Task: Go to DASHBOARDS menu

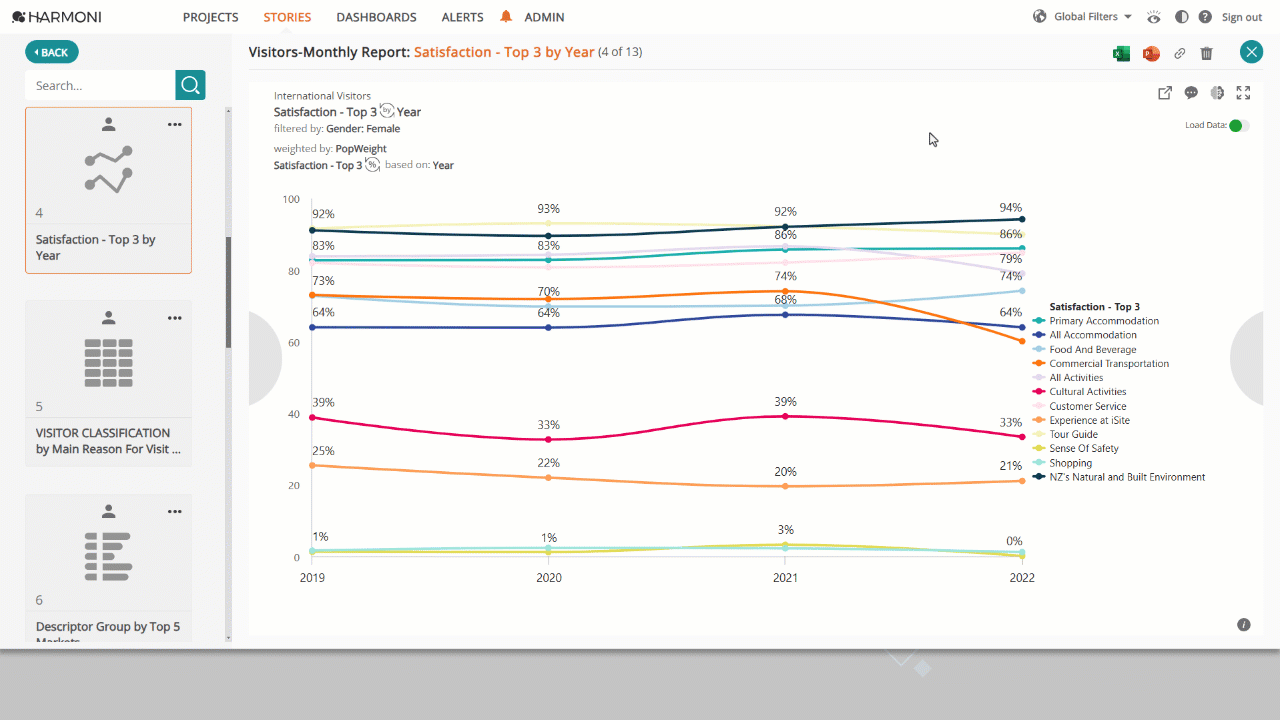Action: coord(376,17)
